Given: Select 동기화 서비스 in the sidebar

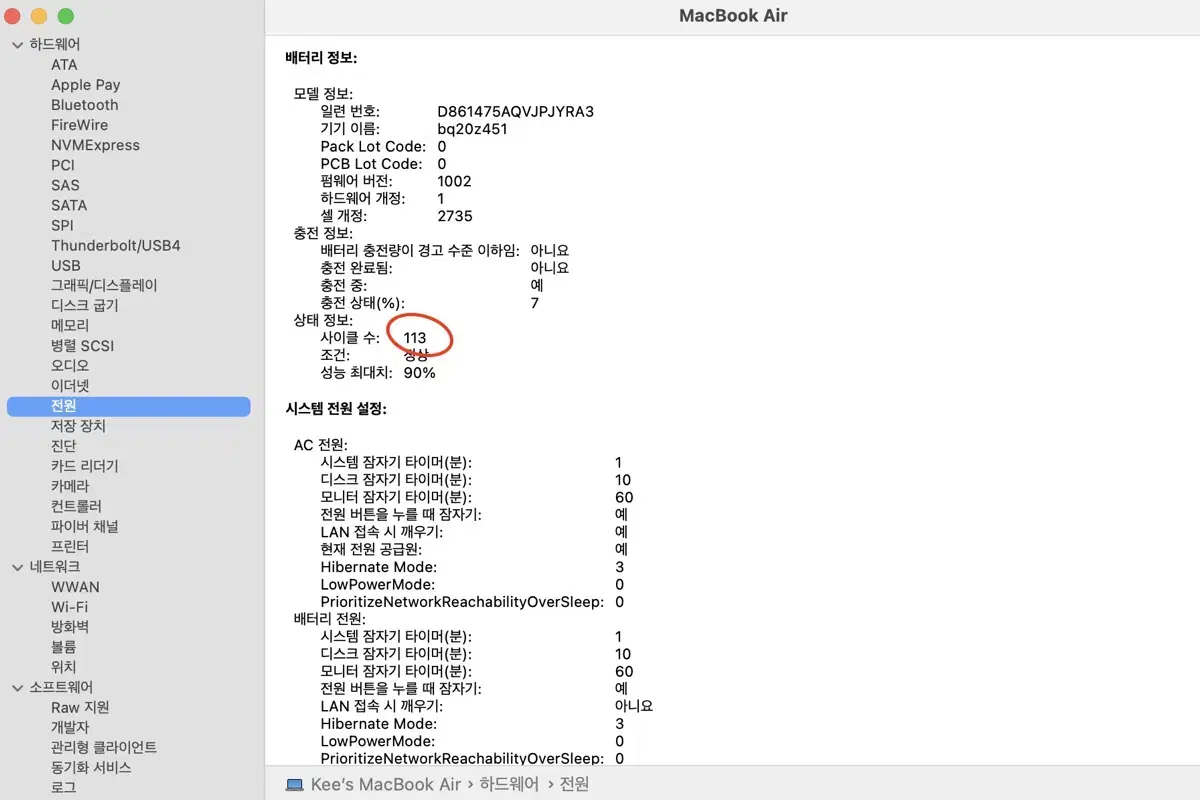Looking at the screenshot, I should tap(91, 767).
